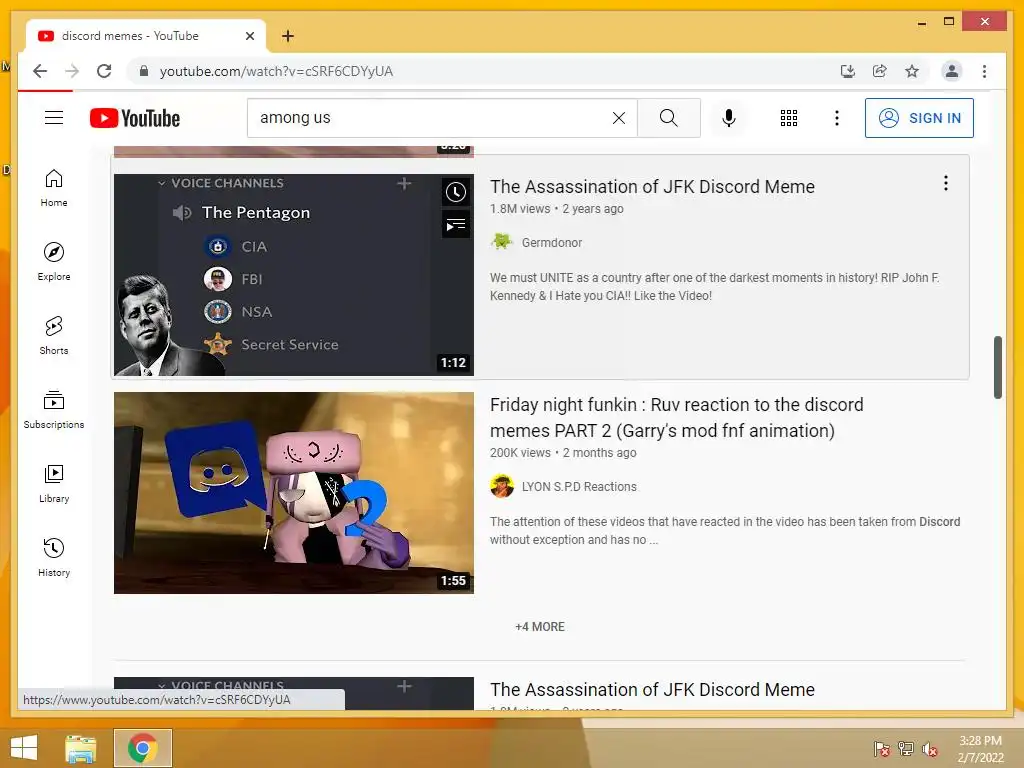Screen dimensions: 1024x768
Task: Go to Home in the sidebar
Action: (x=54, y=188)
